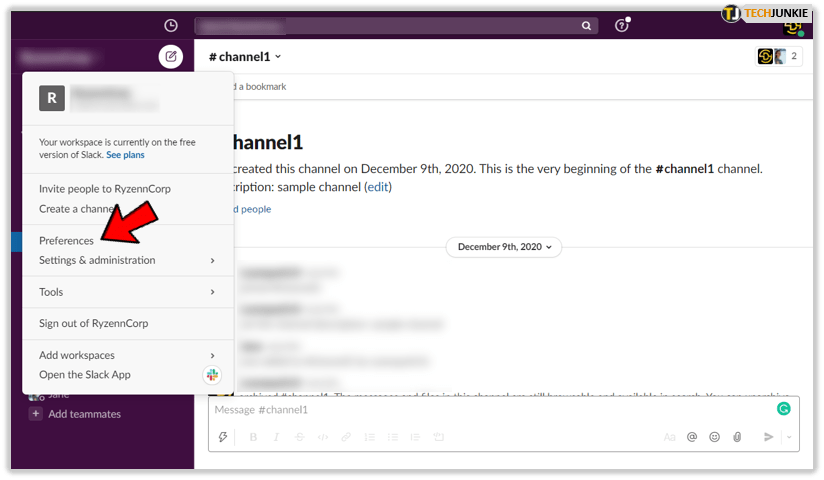
Task: Toggle the Aa formatting toolbar visibility
Action: click(669, 437)
